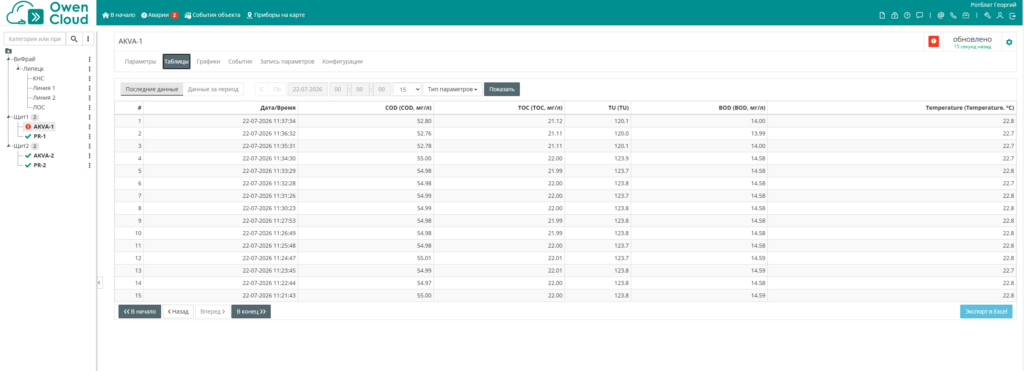
Task: Switch to 'События' tab
Action: pos(240,61)
